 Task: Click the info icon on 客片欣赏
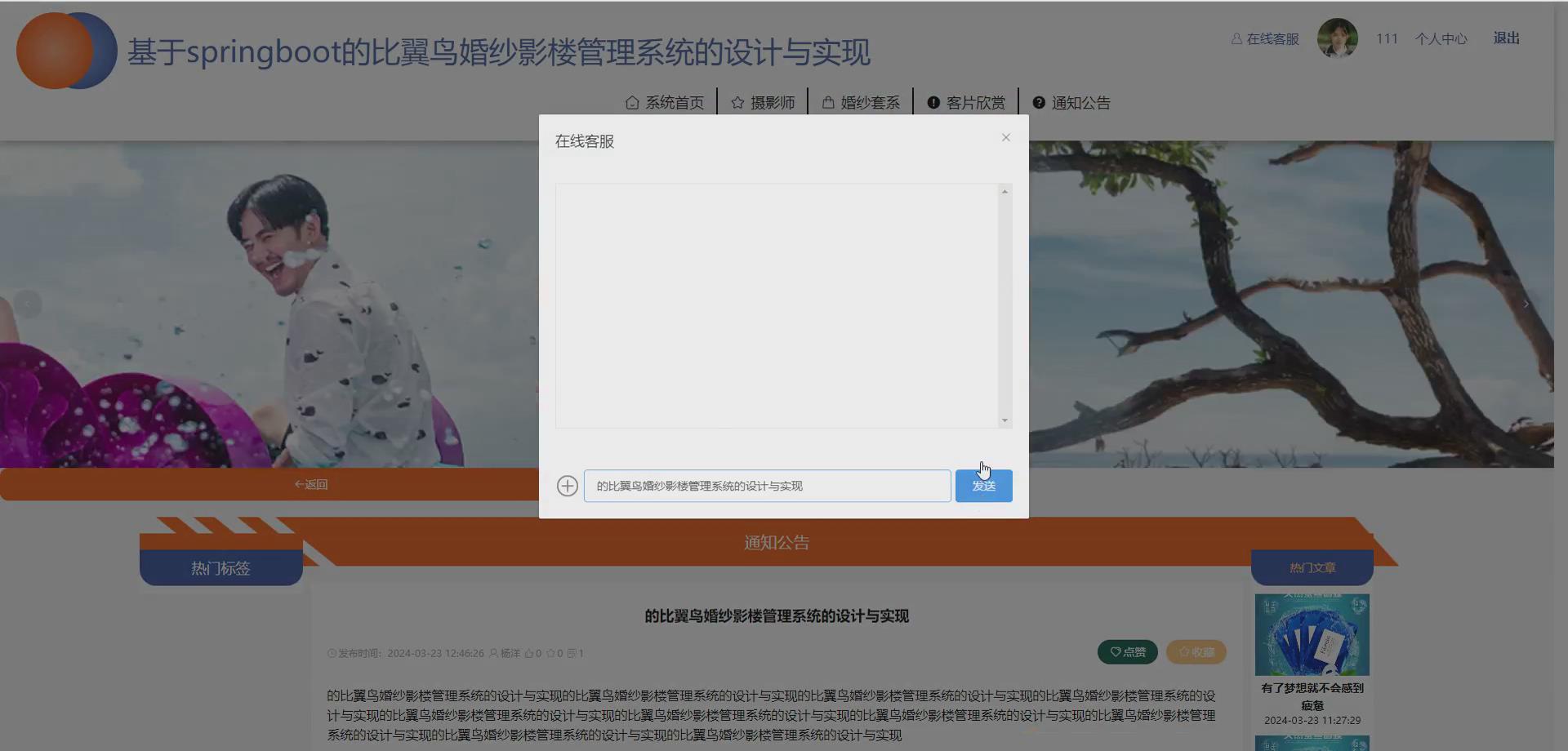933,102
